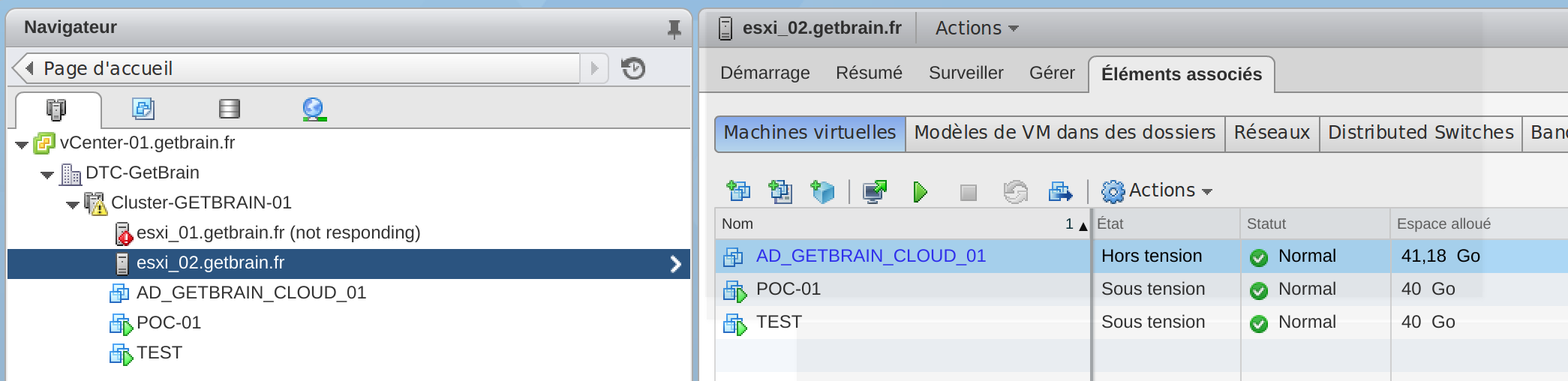Go back with the Page d'accueil arrow

(x=29, y=68)
